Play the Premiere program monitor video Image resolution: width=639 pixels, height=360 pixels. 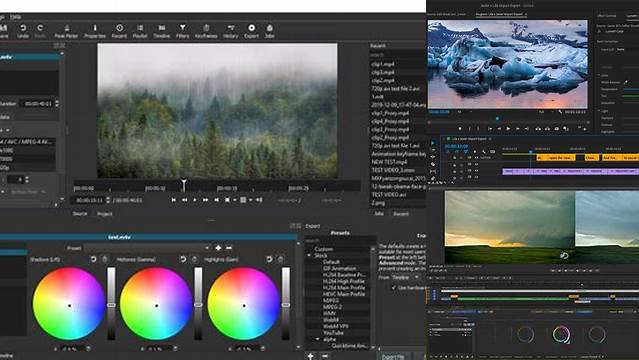tap(508, 129)
